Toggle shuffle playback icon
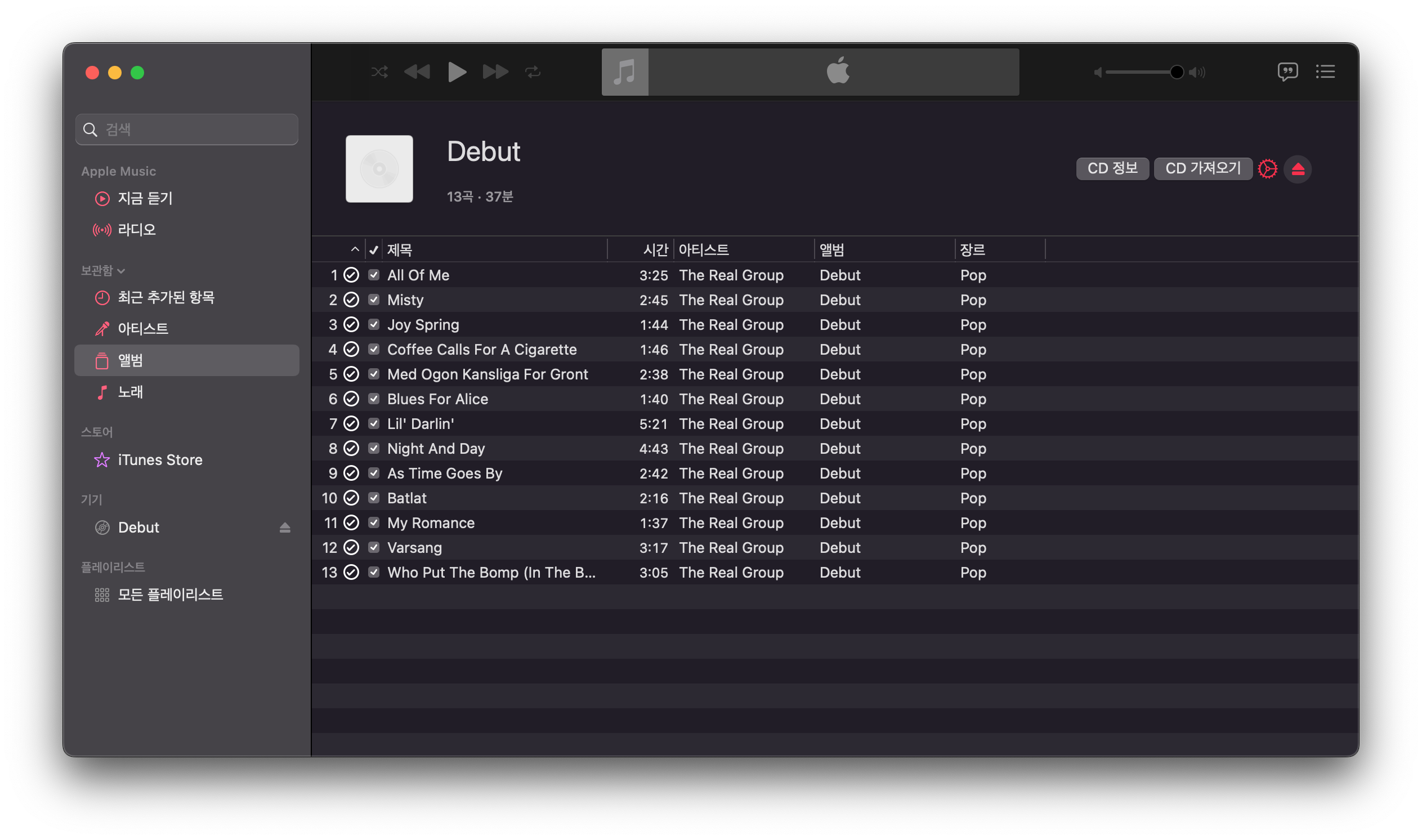 pyautogui.click(x=379, y=72)
